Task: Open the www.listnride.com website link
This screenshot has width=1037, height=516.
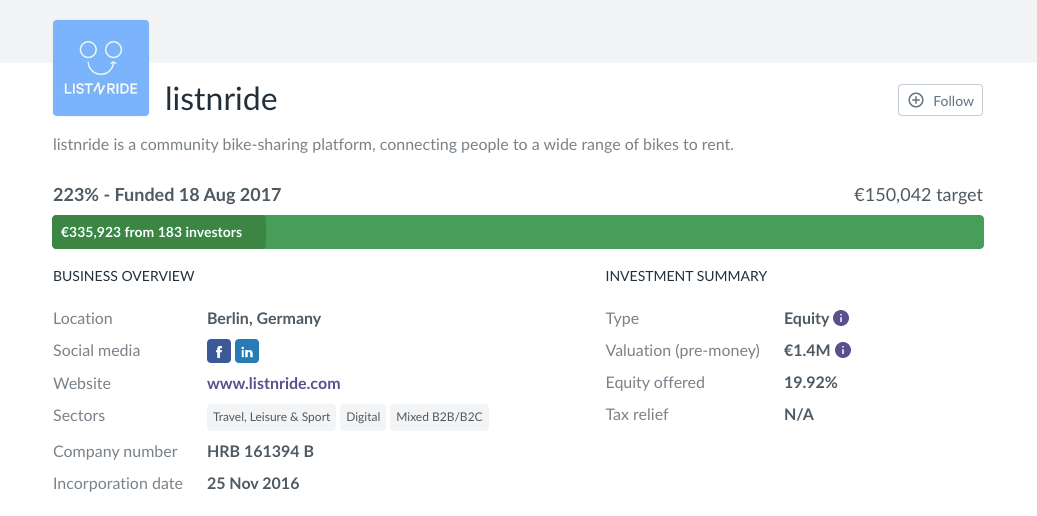Action: pos(273,383)
